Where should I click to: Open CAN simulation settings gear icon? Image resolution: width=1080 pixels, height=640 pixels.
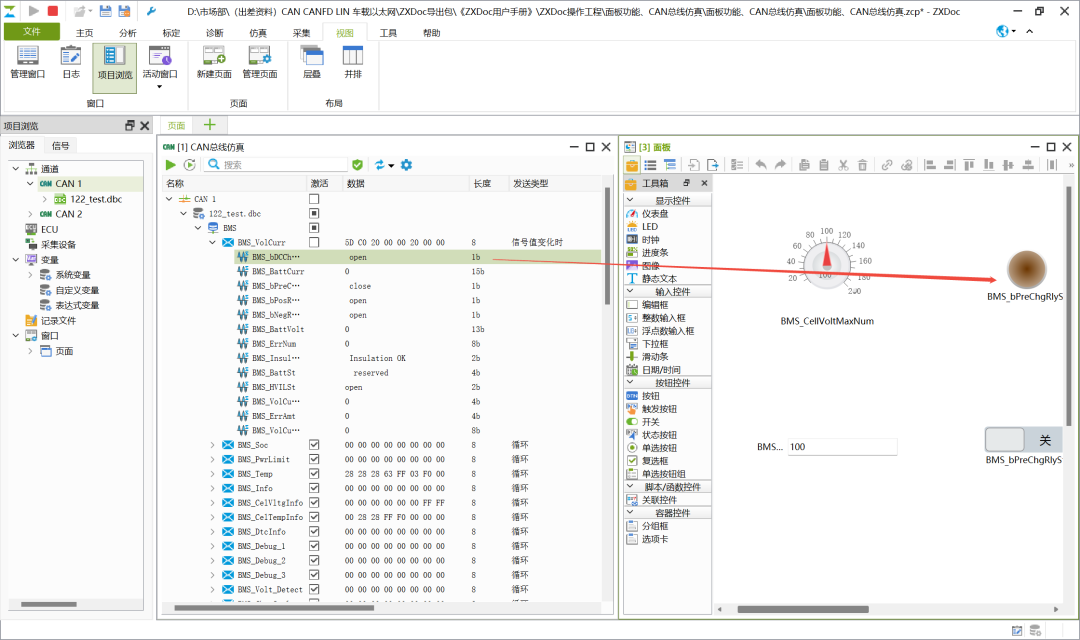coord(406,165)
